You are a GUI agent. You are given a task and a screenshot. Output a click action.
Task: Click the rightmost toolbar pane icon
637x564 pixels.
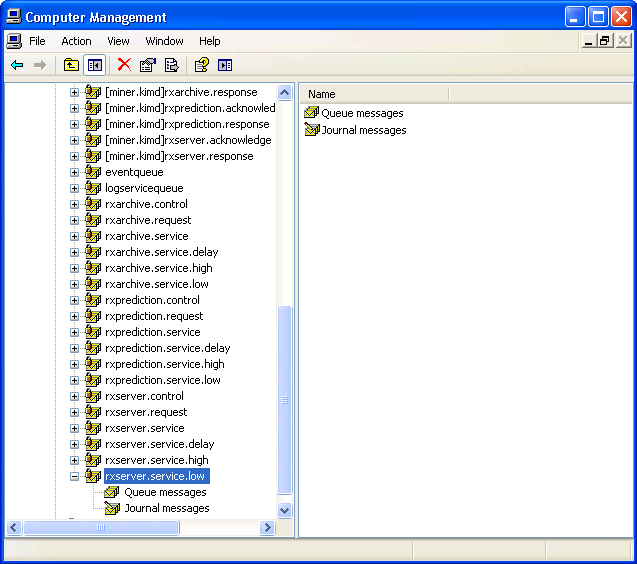pos(225,65)
